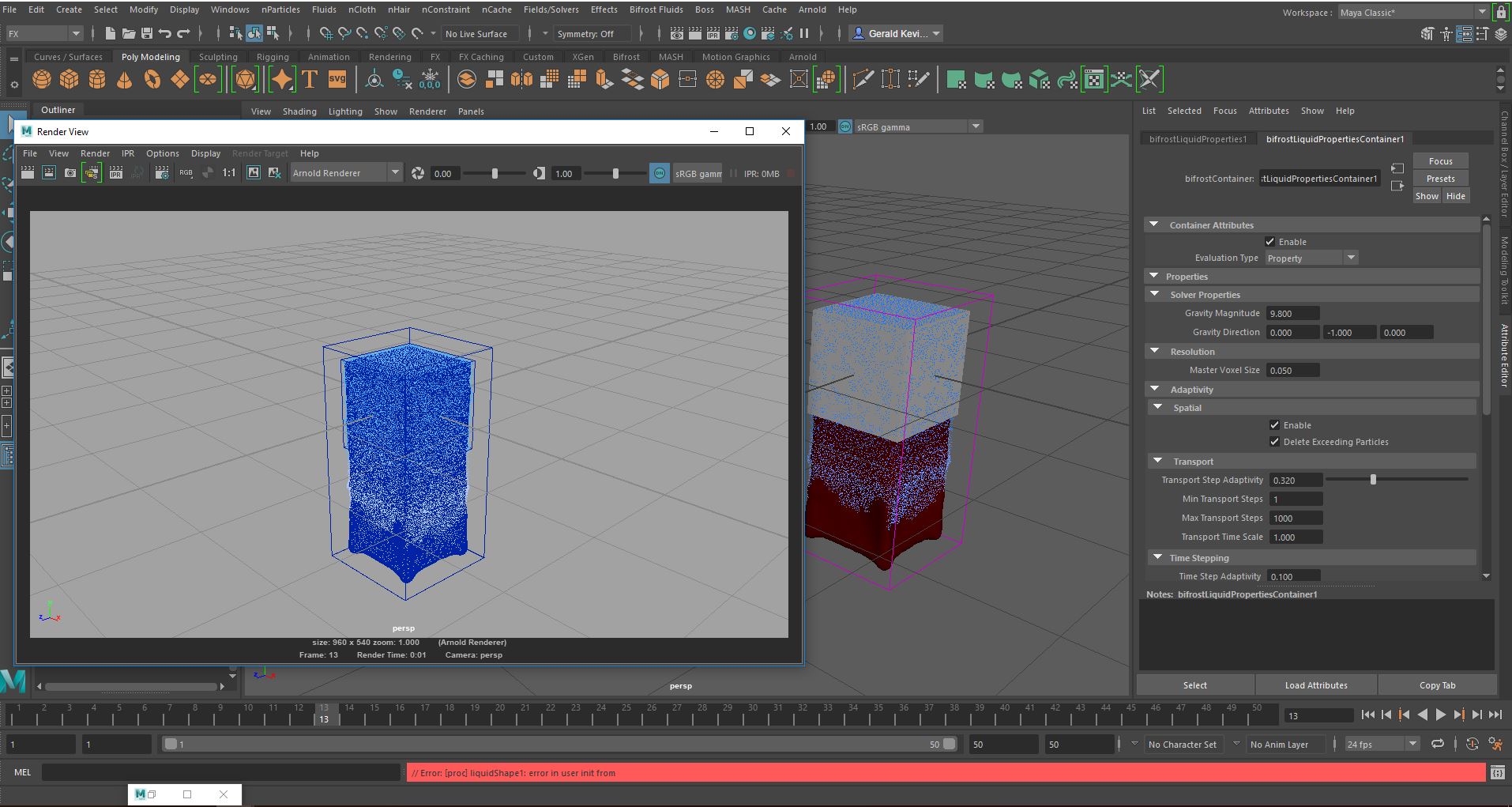Click the polygon cube shelf icon
This screenshot has height=807, width=1512.
click(x=70, y=79)
